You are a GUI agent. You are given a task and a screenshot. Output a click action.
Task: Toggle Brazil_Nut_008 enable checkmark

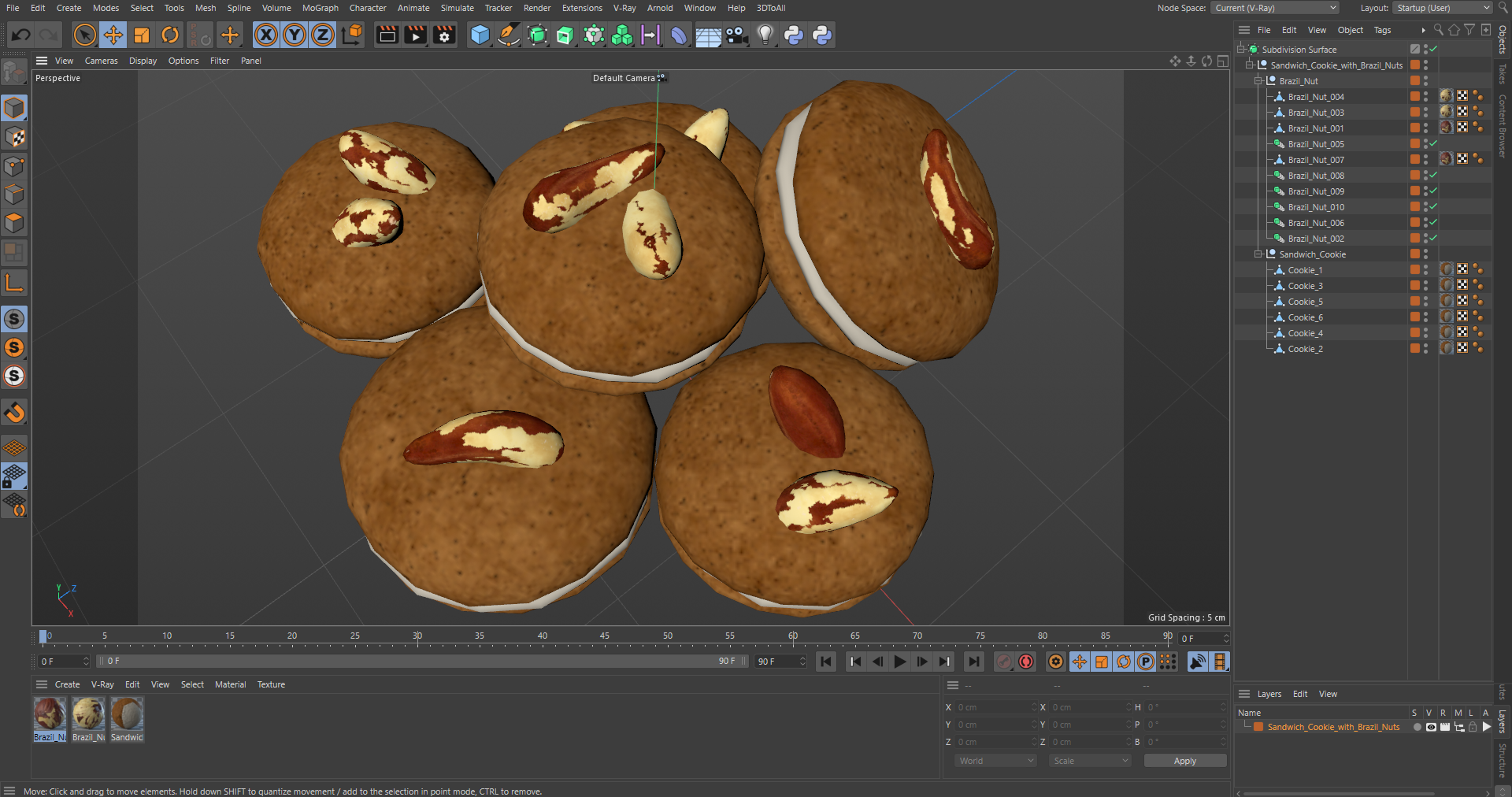pos(1433,175)
